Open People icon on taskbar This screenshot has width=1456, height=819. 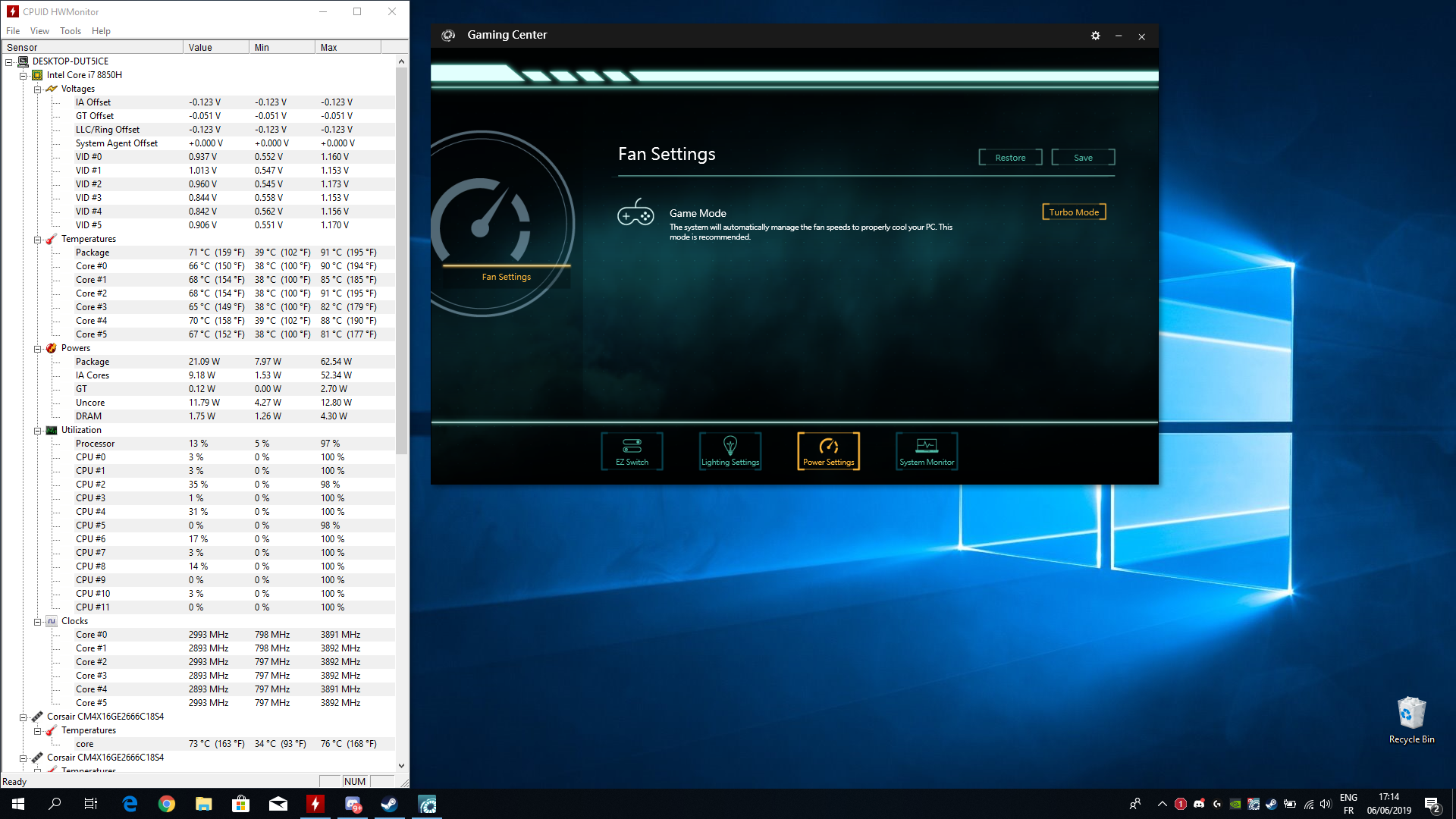coord(1135,804)
